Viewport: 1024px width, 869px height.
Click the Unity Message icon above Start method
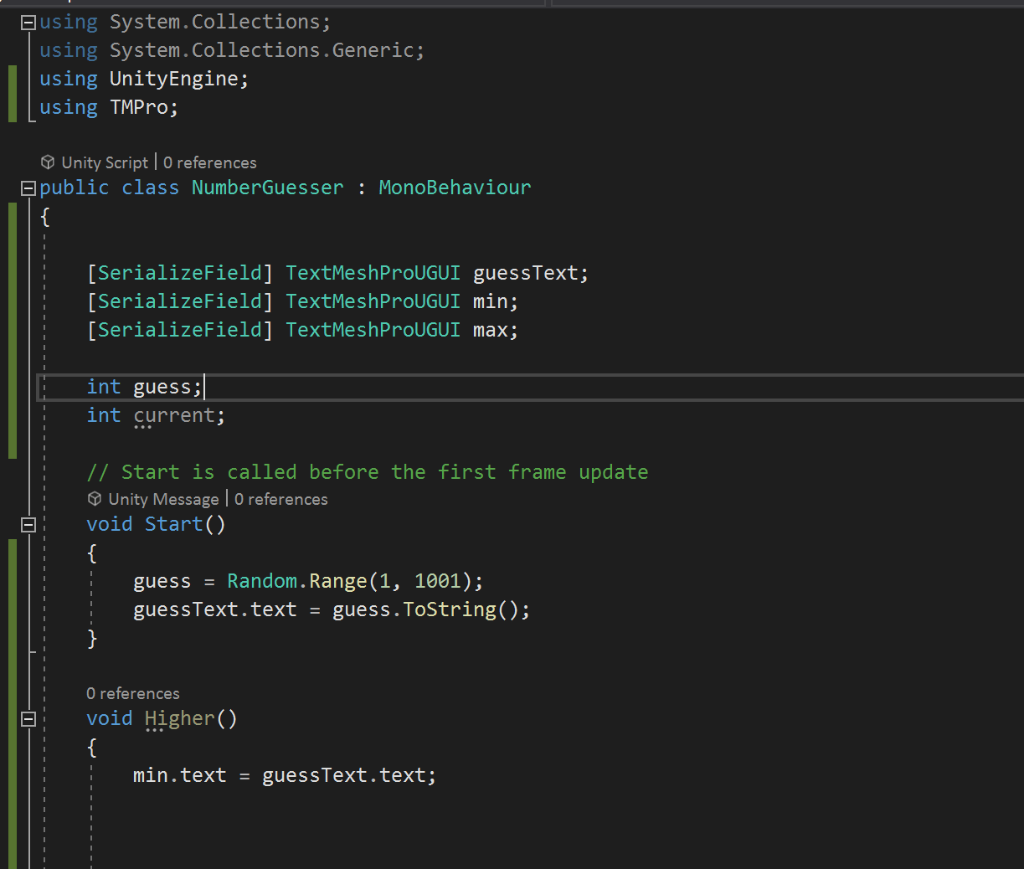click(x=94, y=498)
